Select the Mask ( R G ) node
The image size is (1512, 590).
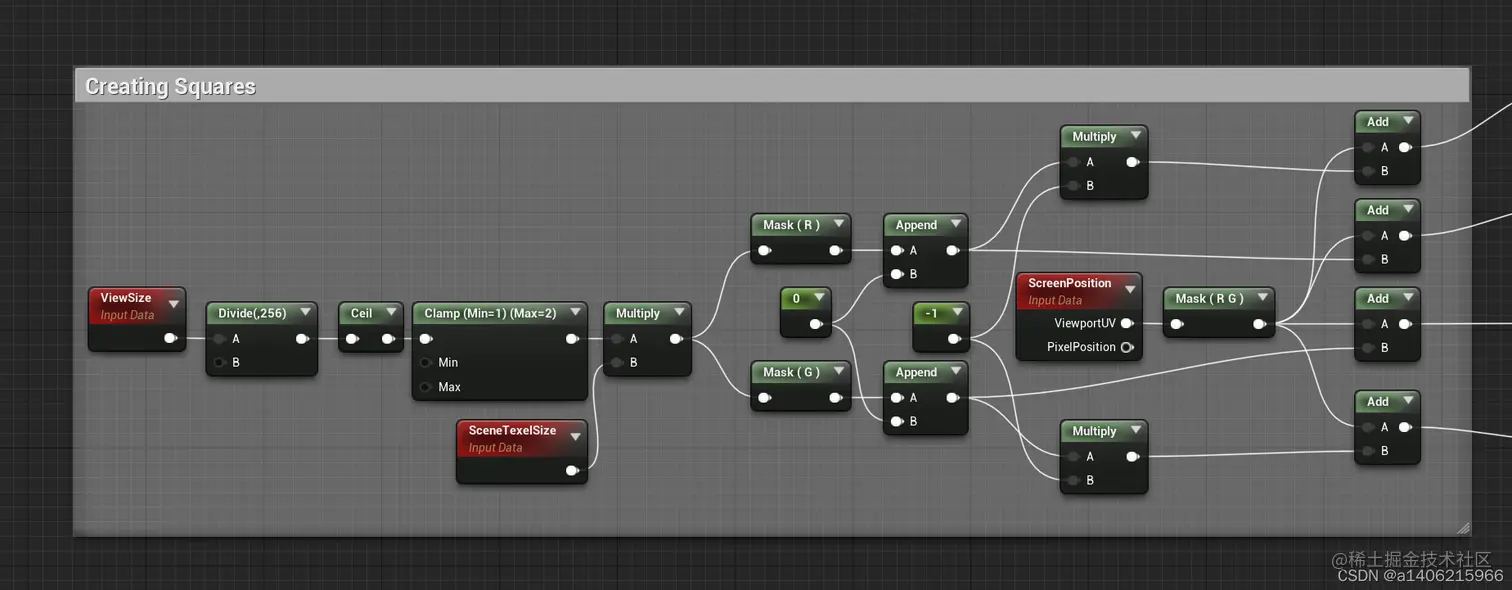point(1210,298)
